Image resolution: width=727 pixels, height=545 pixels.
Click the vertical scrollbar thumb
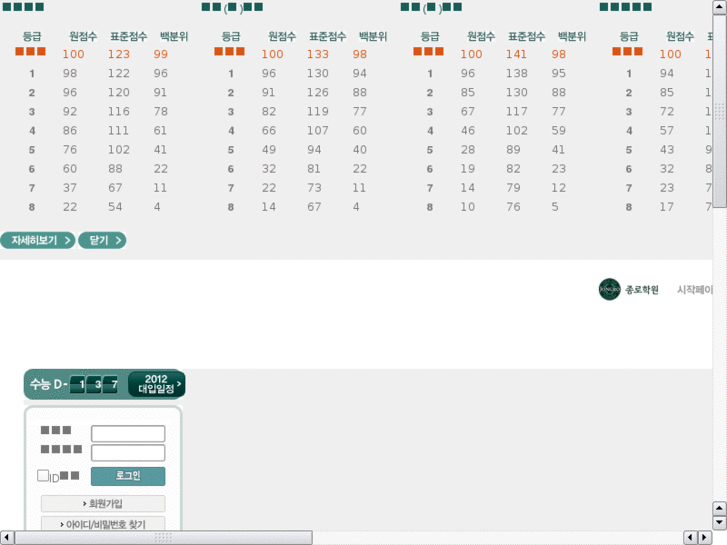[x=719, y=111]
